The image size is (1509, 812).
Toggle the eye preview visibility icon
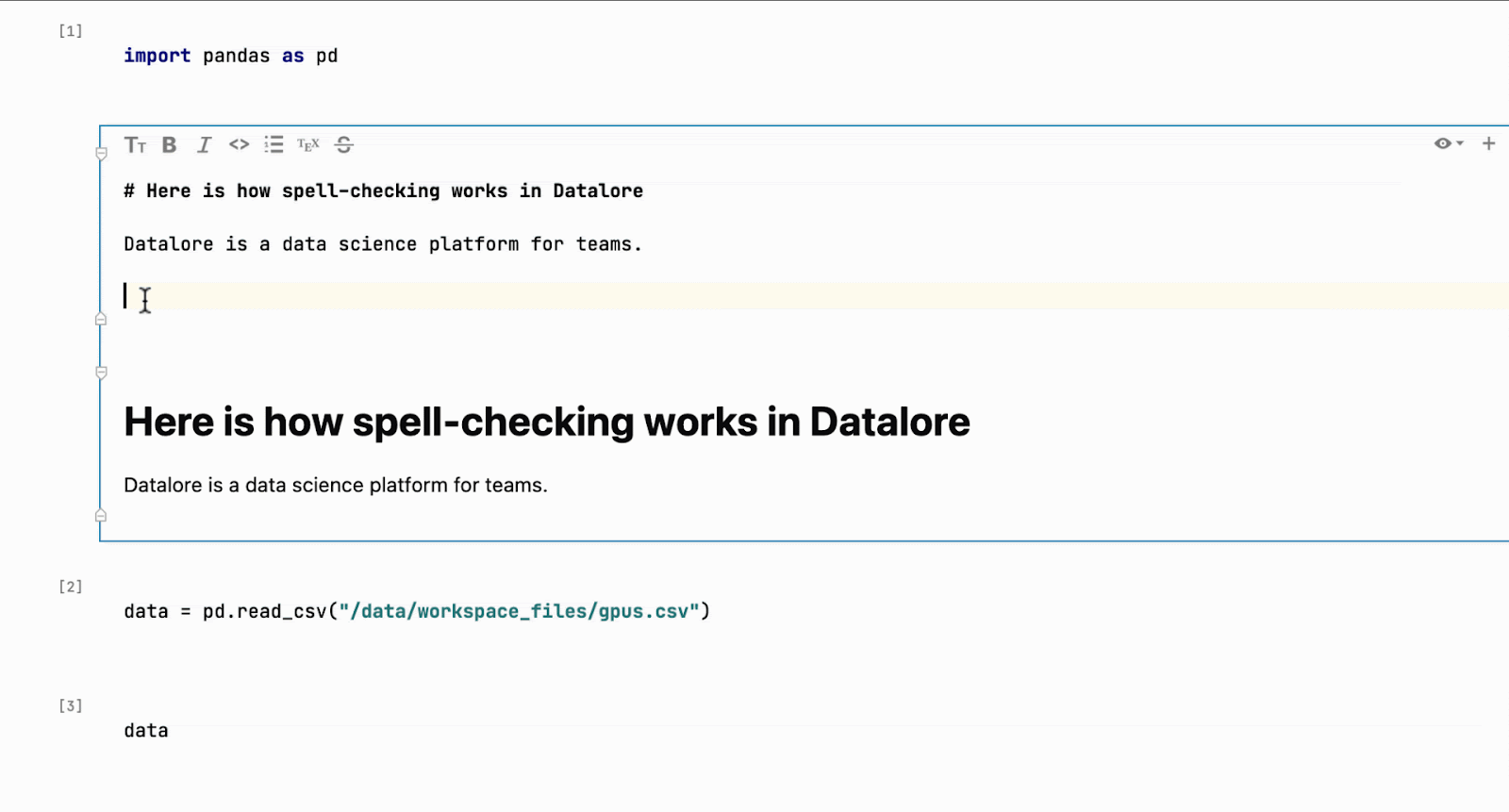1442,144
